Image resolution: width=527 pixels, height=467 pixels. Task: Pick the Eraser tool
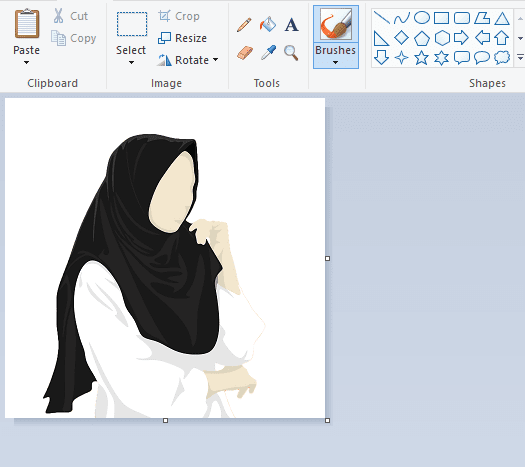click(x=245, y=53)
